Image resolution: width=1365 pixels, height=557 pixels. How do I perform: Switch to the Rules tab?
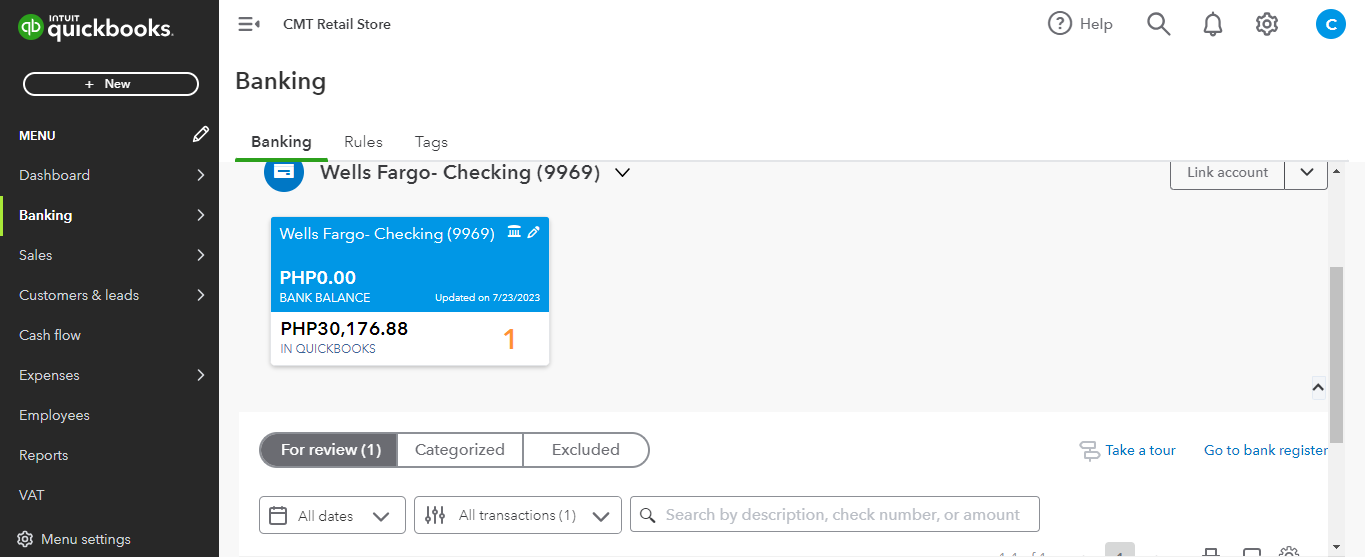tap(363, 142)
